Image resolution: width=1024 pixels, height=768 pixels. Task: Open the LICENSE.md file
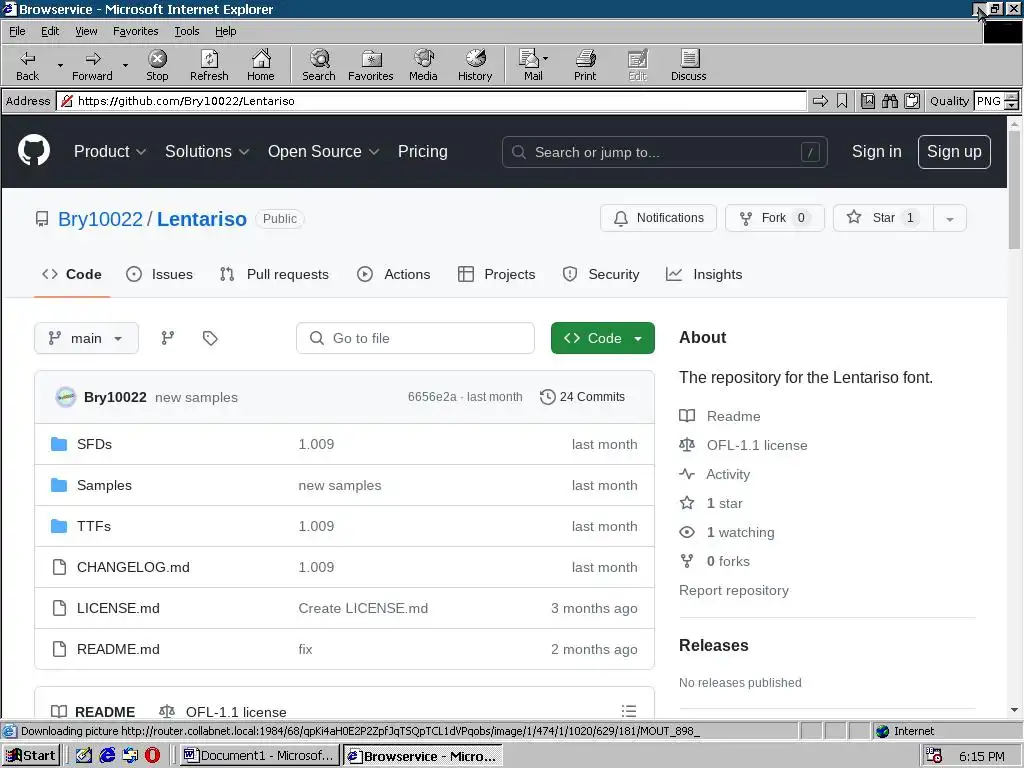(x=118, y=608)
